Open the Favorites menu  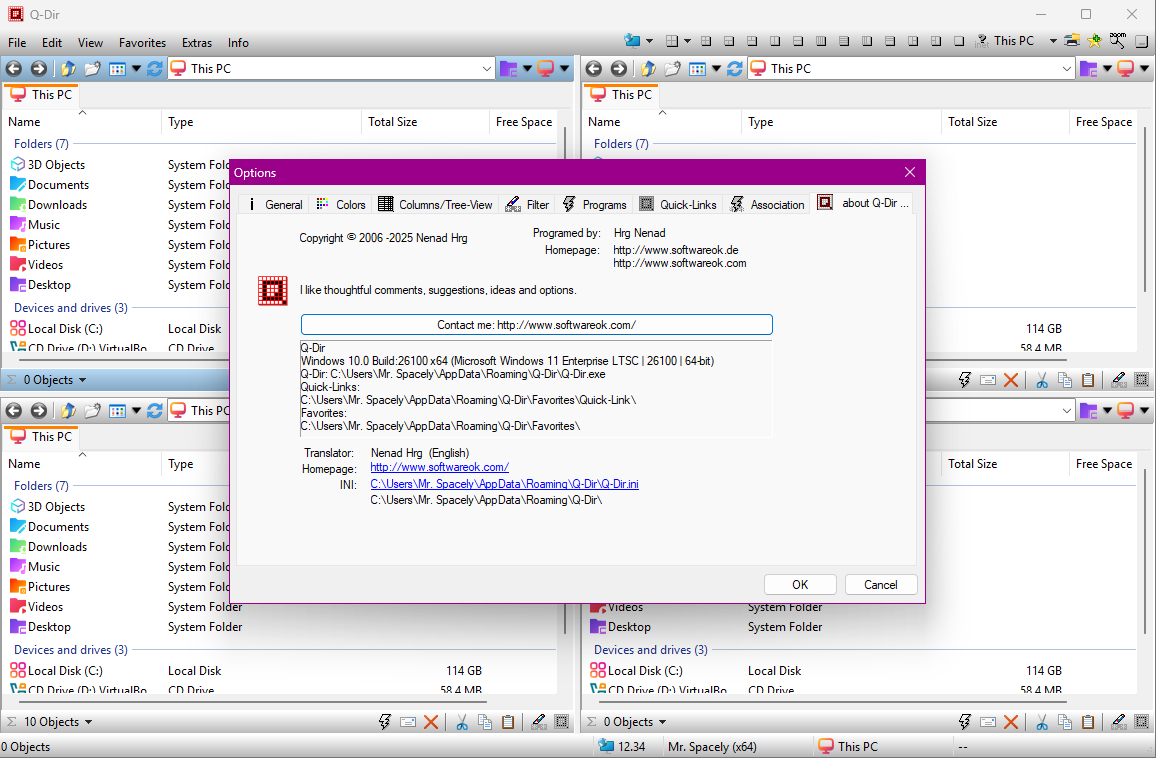(x=142, y=43)
